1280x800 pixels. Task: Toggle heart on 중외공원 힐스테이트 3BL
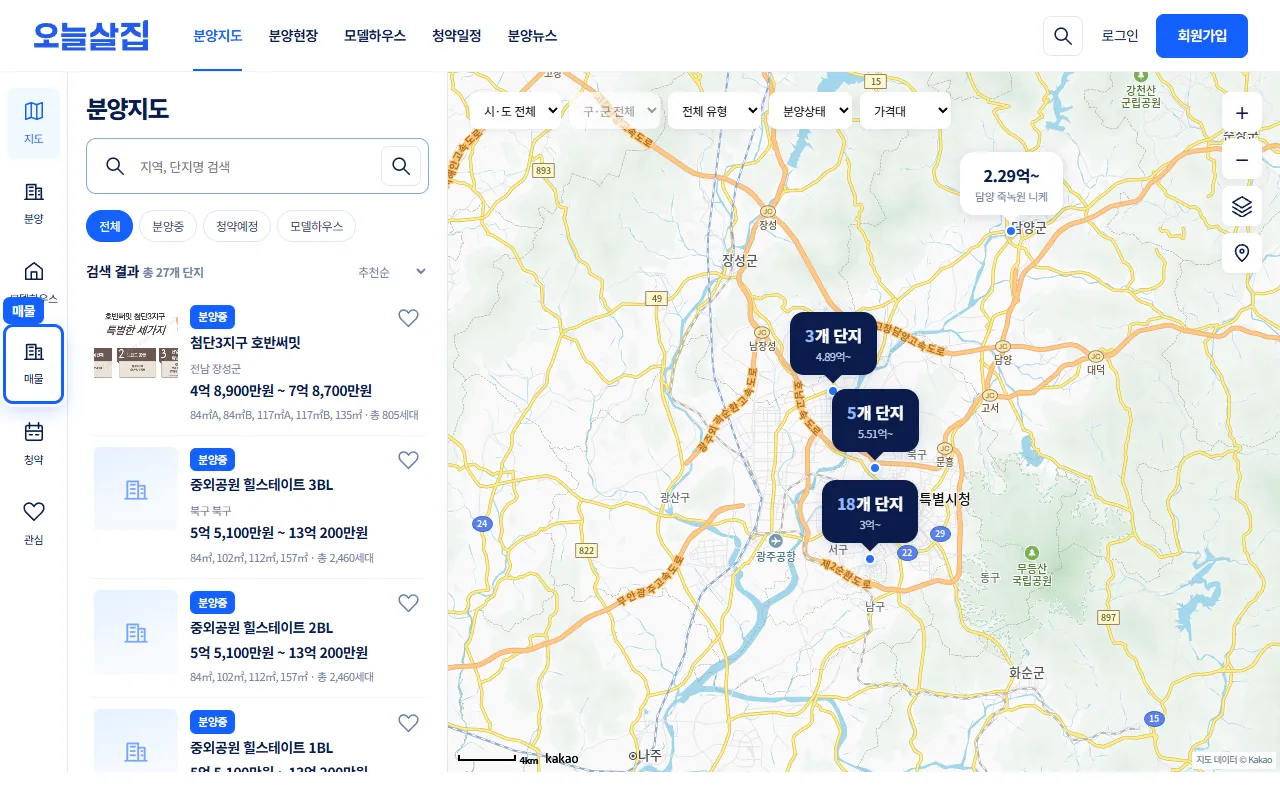tap(408, 460)
